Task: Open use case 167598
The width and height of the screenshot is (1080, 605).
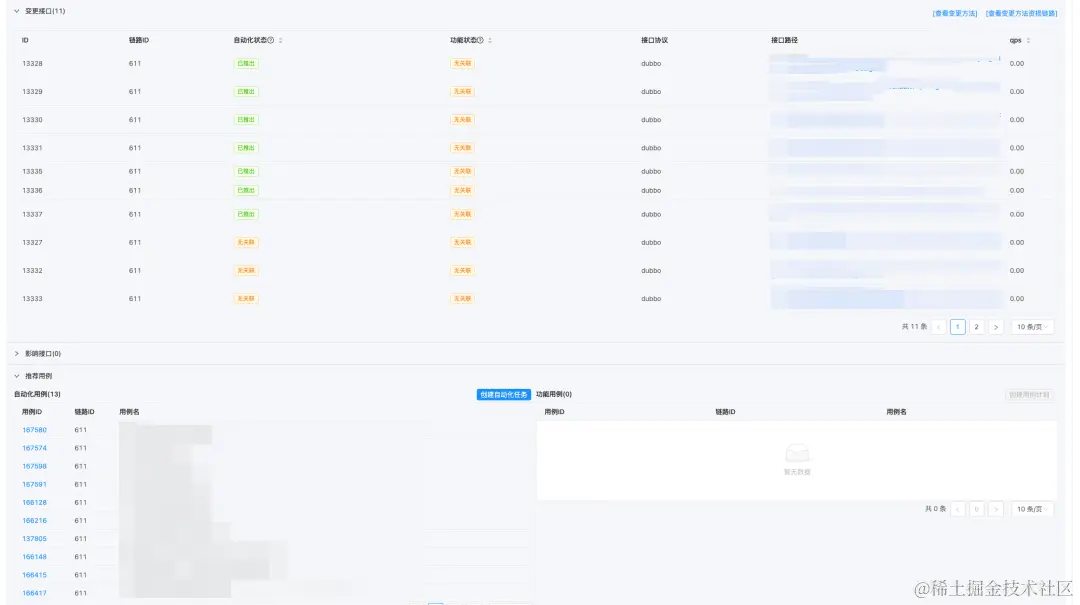Action: [x=34, y=466]
